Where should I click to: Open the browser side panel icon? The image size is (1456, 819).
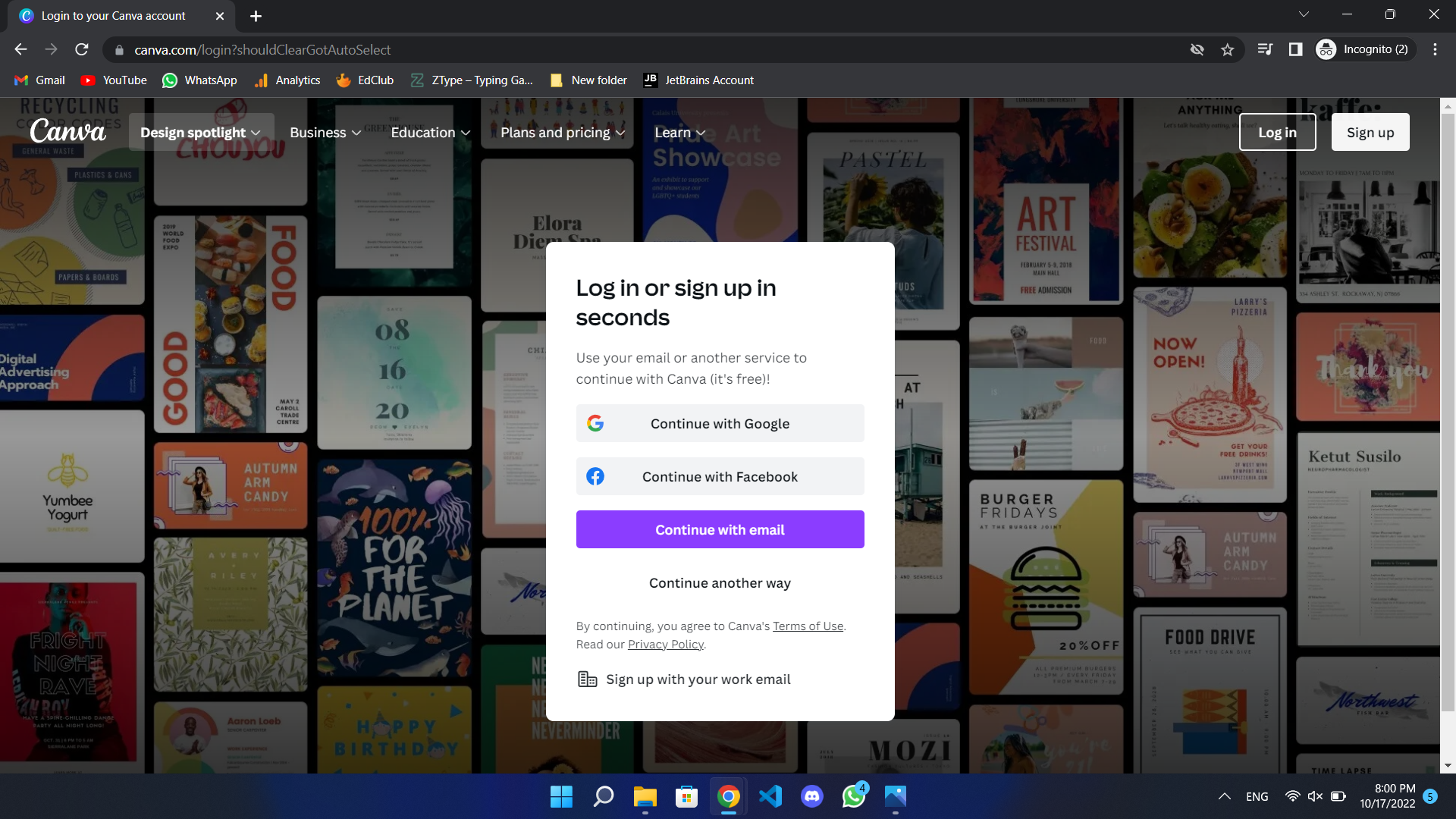(1295, 50)
